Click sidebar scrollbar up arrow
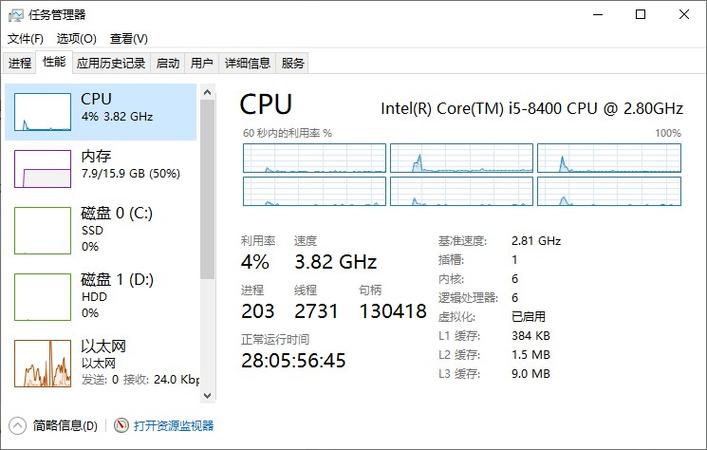 tap(207, 92)
